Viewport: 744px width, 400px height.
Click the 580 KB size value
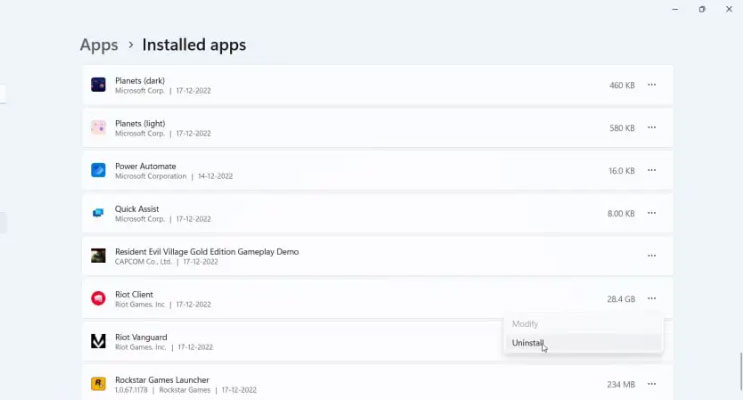[622, 128]
